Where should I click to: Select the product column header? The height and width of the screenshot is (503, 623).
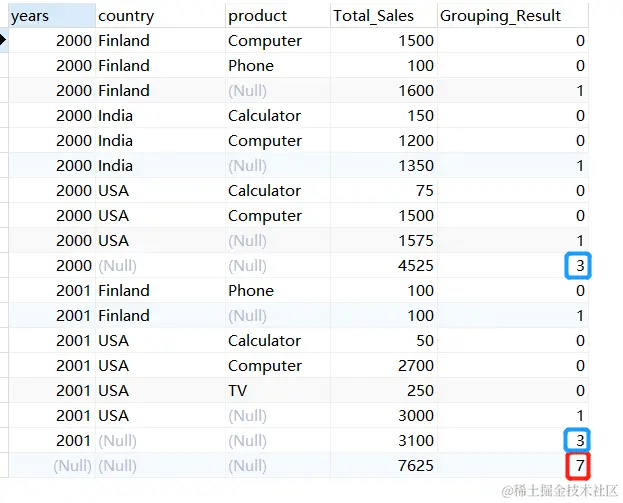click(x=278, y=16)
